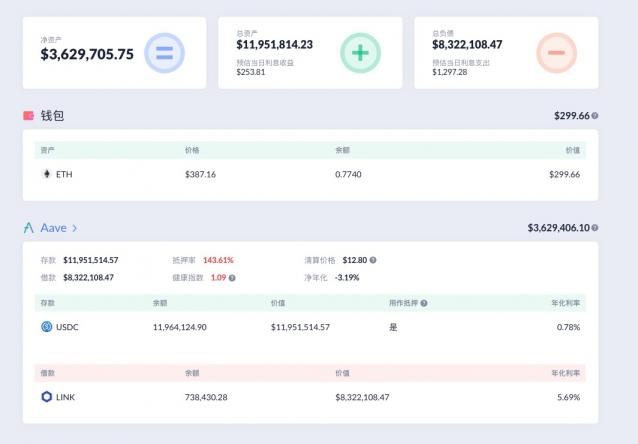Click the ETH asset name

64,174
